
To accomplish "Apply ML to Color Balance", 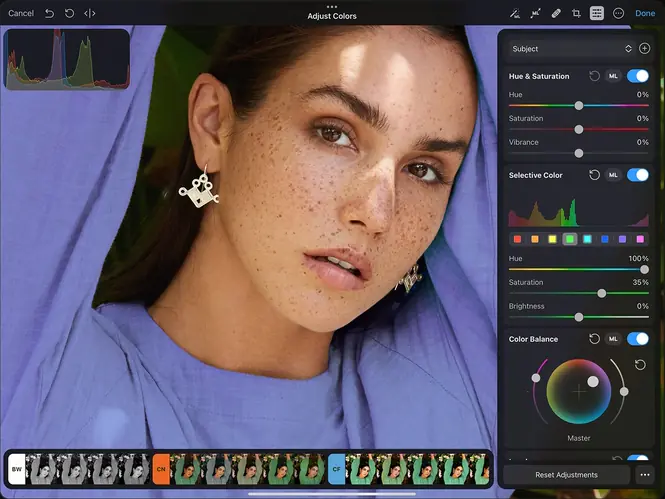I will point(613,339).
